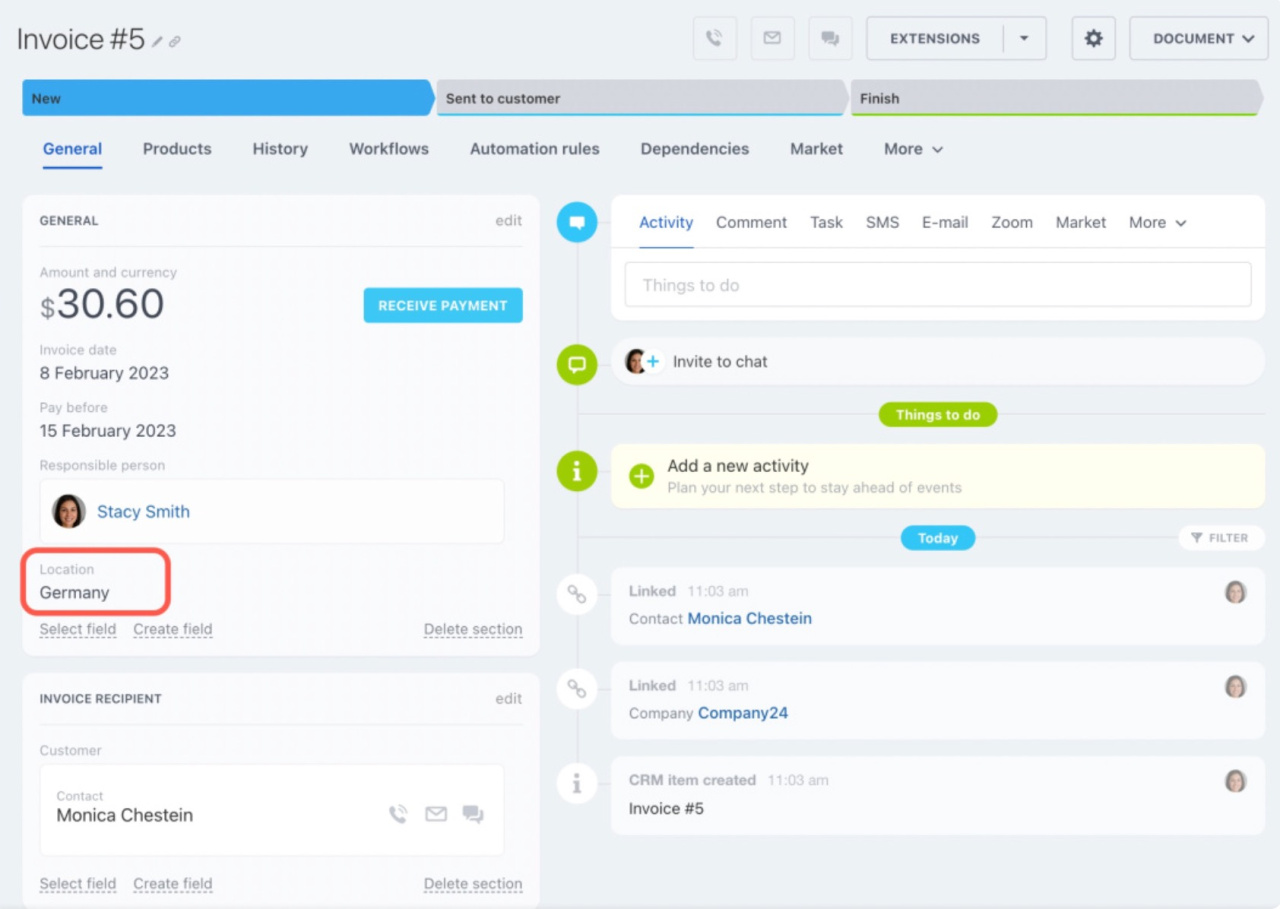Open the timeline Filter button
1280x909 pixels.
coord(1221,538)
